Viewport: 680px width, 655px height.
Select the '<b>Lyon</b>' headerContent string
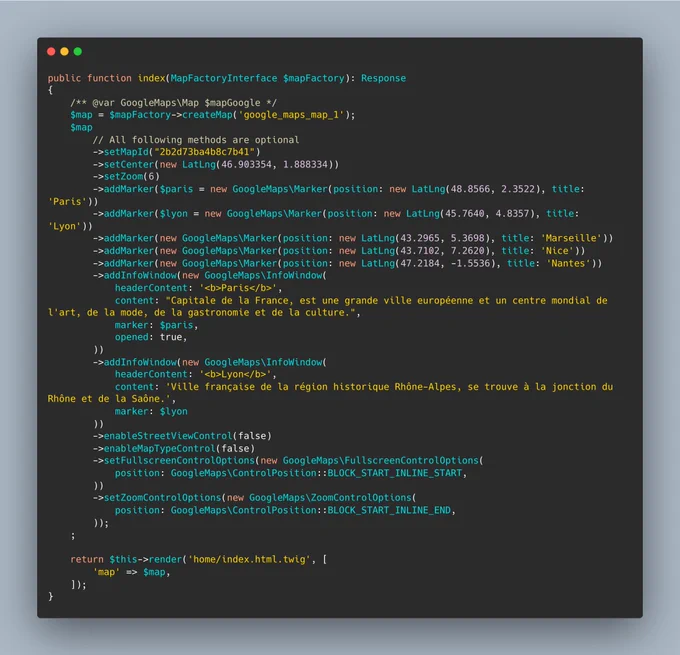(235, 374)
